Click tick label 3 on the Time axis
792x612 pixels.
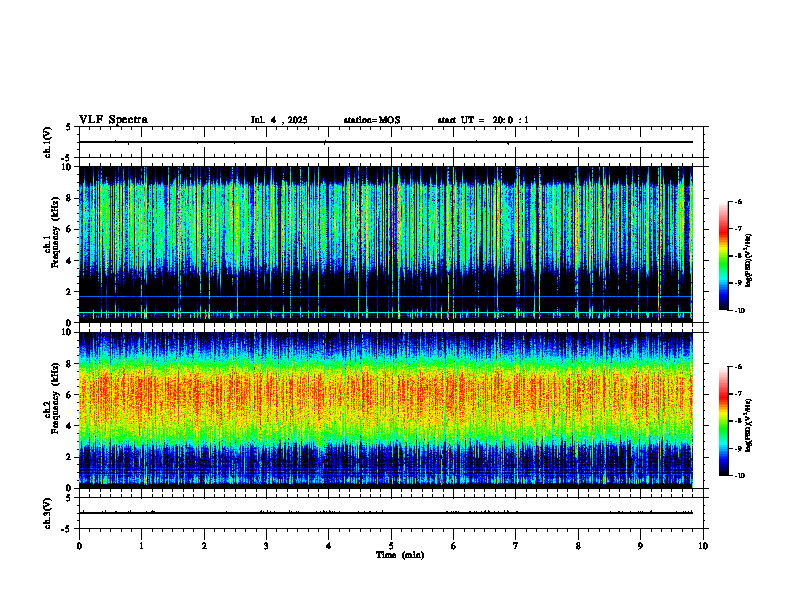click(x=266, y=546)
